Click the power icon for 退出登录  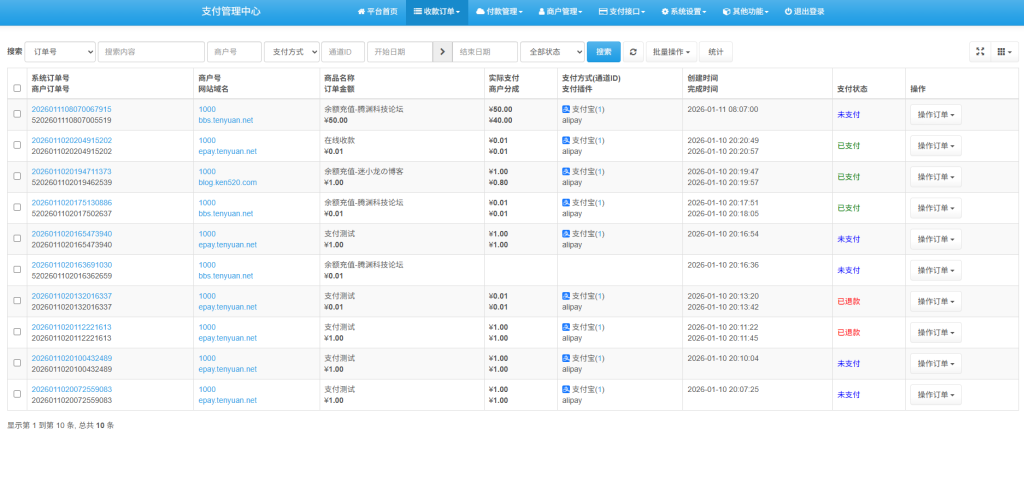[788, 12]
